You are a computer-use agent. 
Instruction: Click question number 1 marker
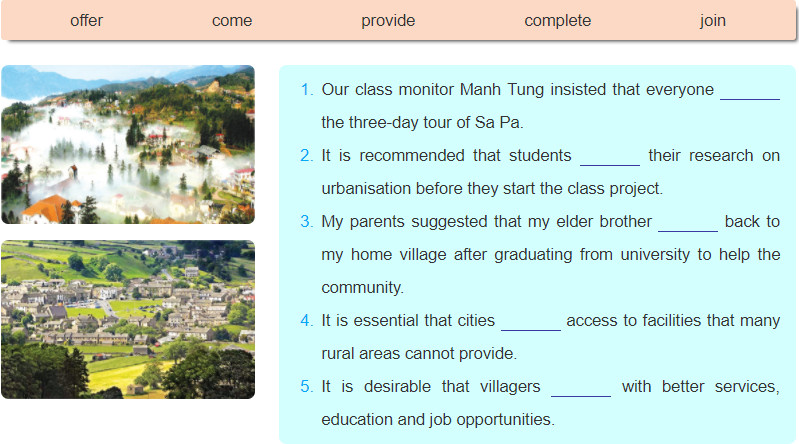(306, 90)
